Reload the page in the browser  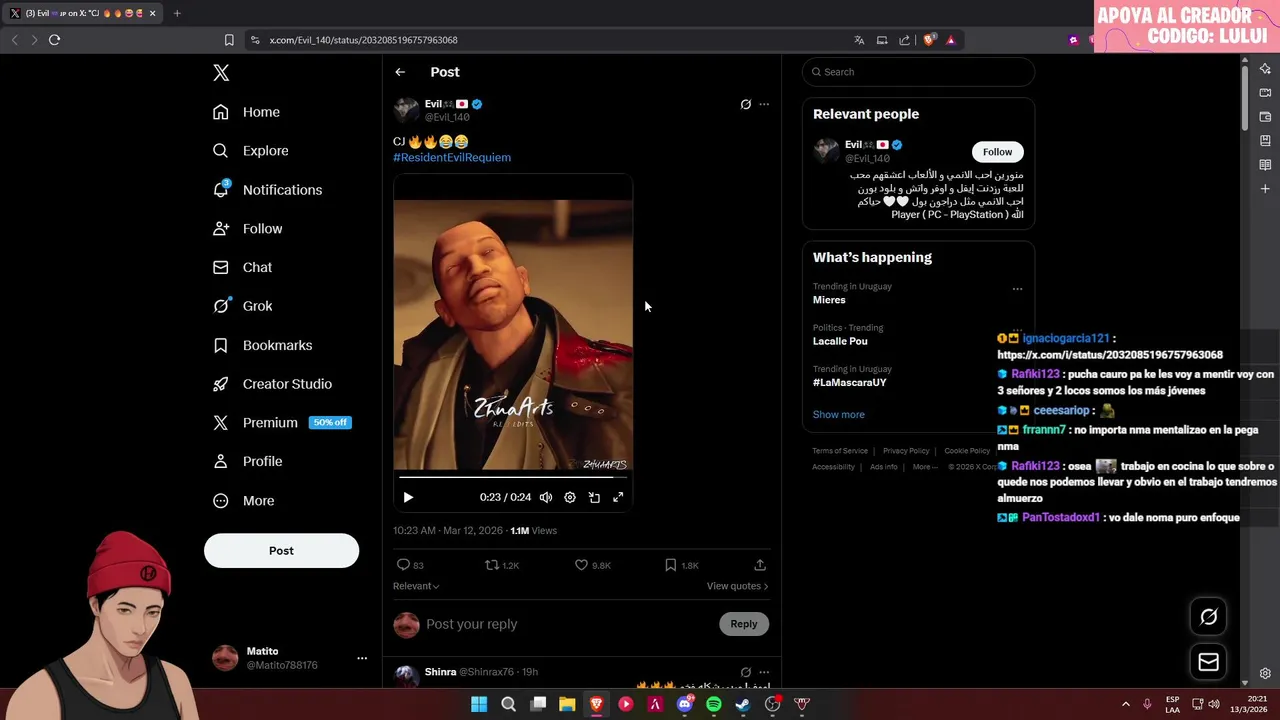click(54, 40)
